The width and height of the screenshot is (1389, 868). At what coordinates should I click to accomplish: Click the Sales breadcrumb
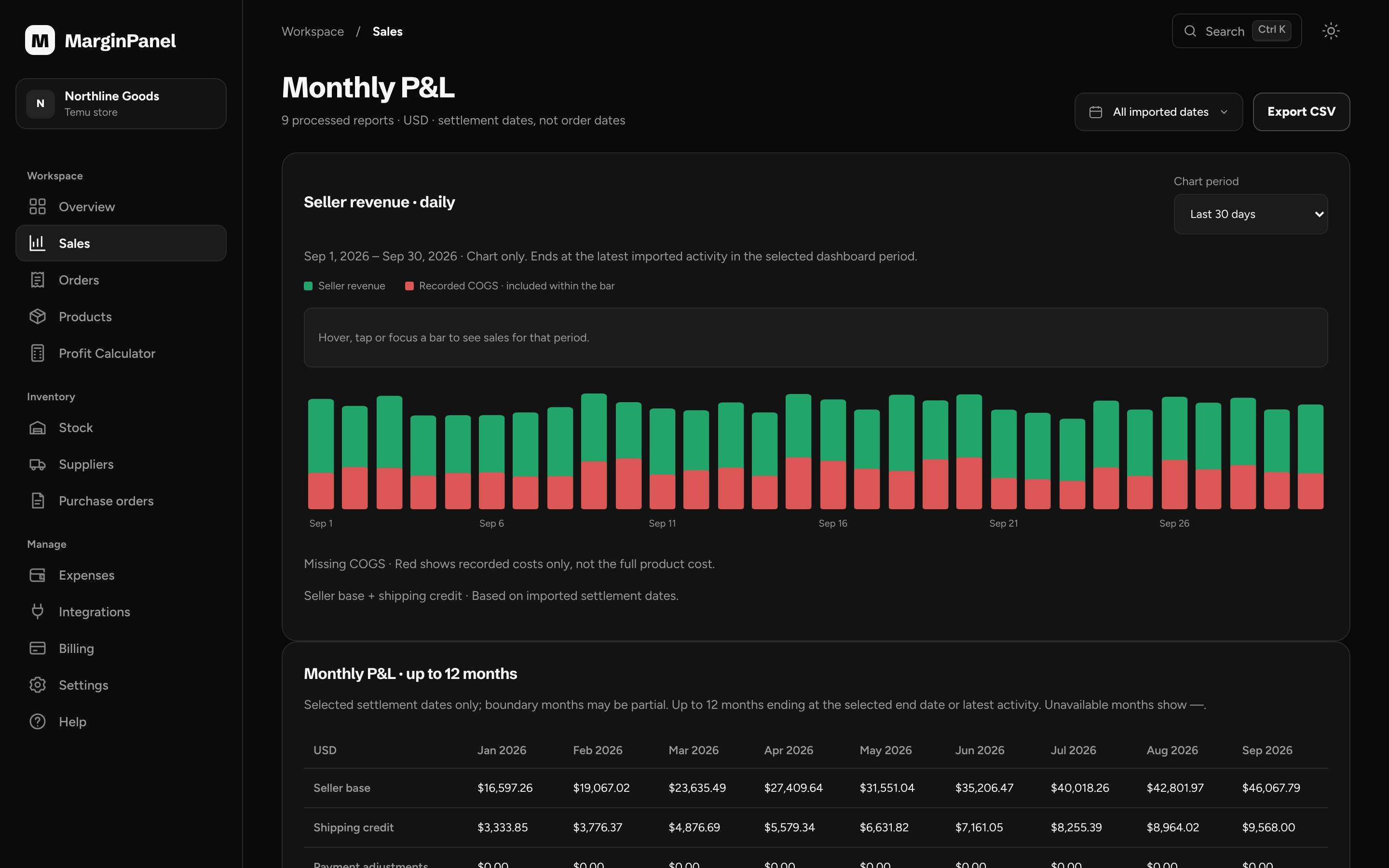tap(387, 31)
